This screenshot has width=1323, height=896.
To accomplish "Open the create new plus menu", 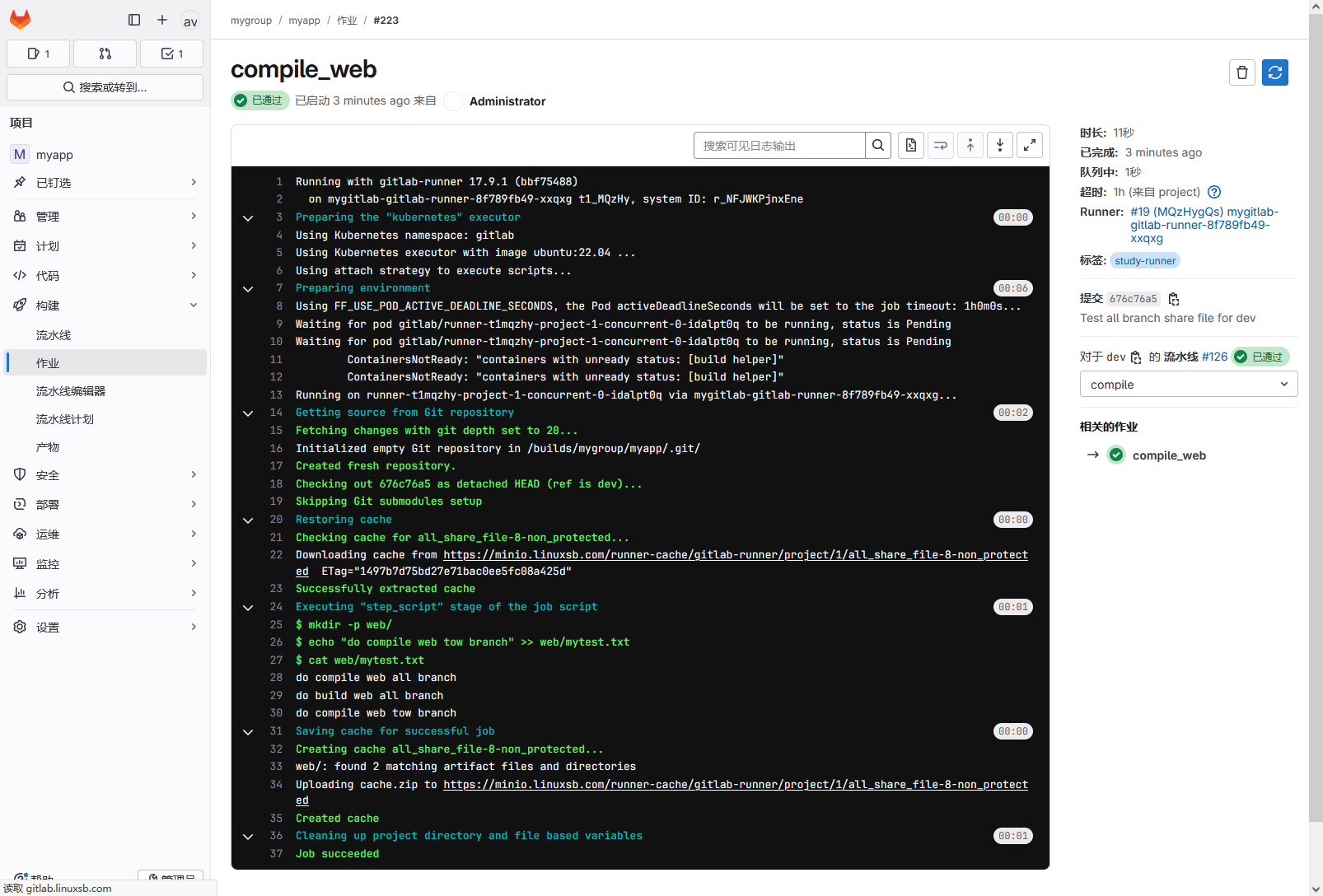I will (x=162, y=20).
